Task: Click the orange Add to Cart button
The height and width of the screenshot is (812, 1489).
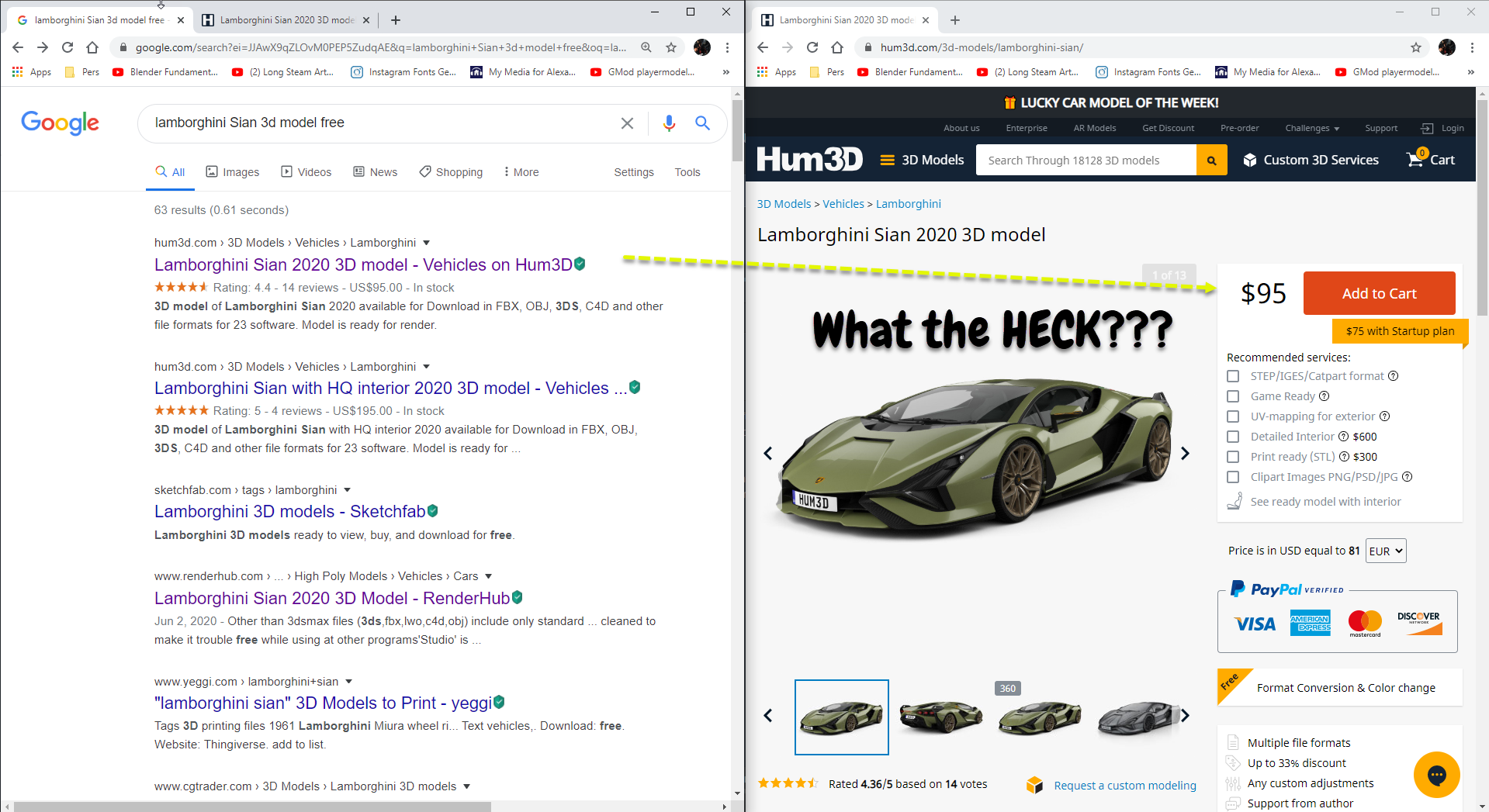Action: point(1379,293)
